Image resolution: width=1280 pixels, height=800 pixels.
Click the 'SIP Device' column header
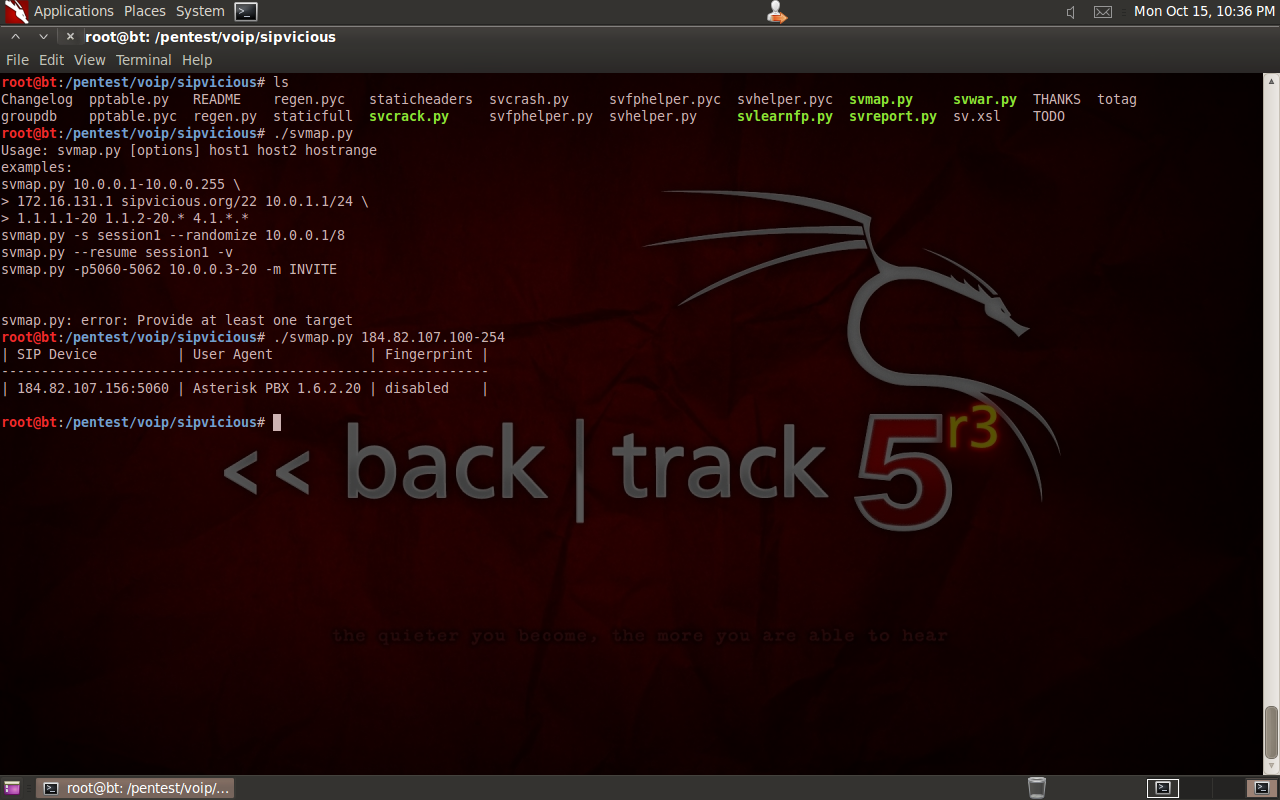[x=57, y=354]
